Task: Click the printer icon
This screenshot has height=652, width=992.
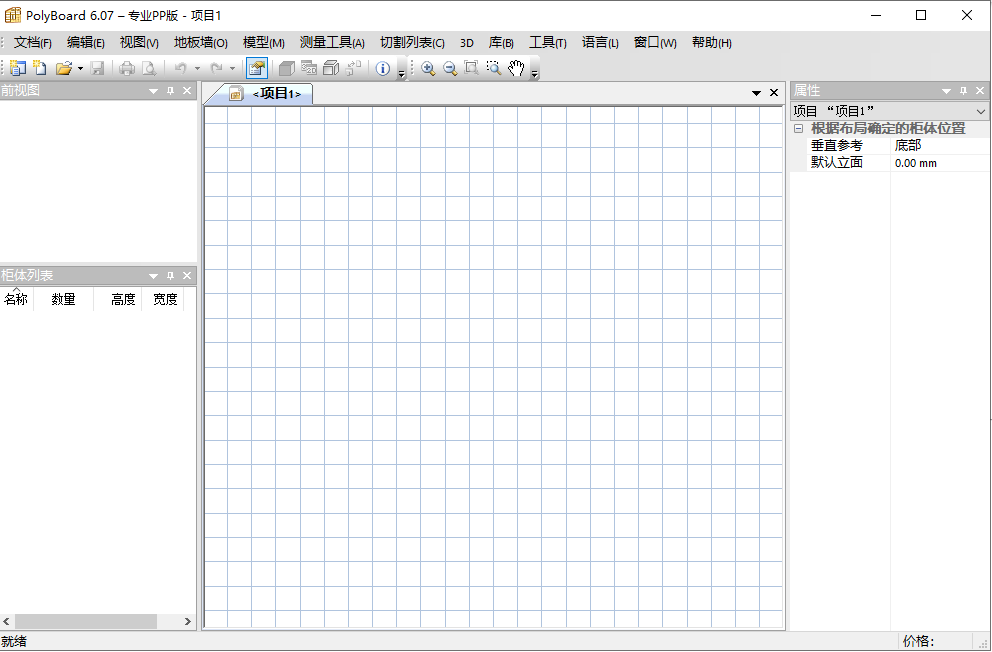Action: point(127,68)
